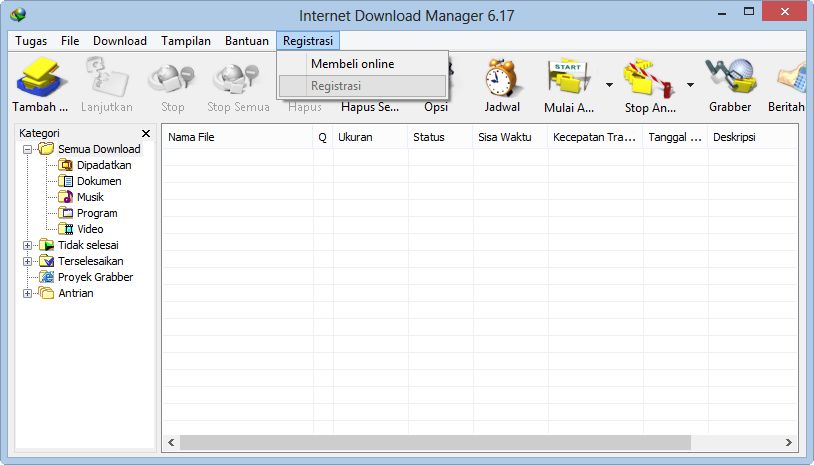The height and width of the screenshot is (465, 814).
Task: Open dropdown arrow next to Stop Antrian
Action: click(690, 85)
